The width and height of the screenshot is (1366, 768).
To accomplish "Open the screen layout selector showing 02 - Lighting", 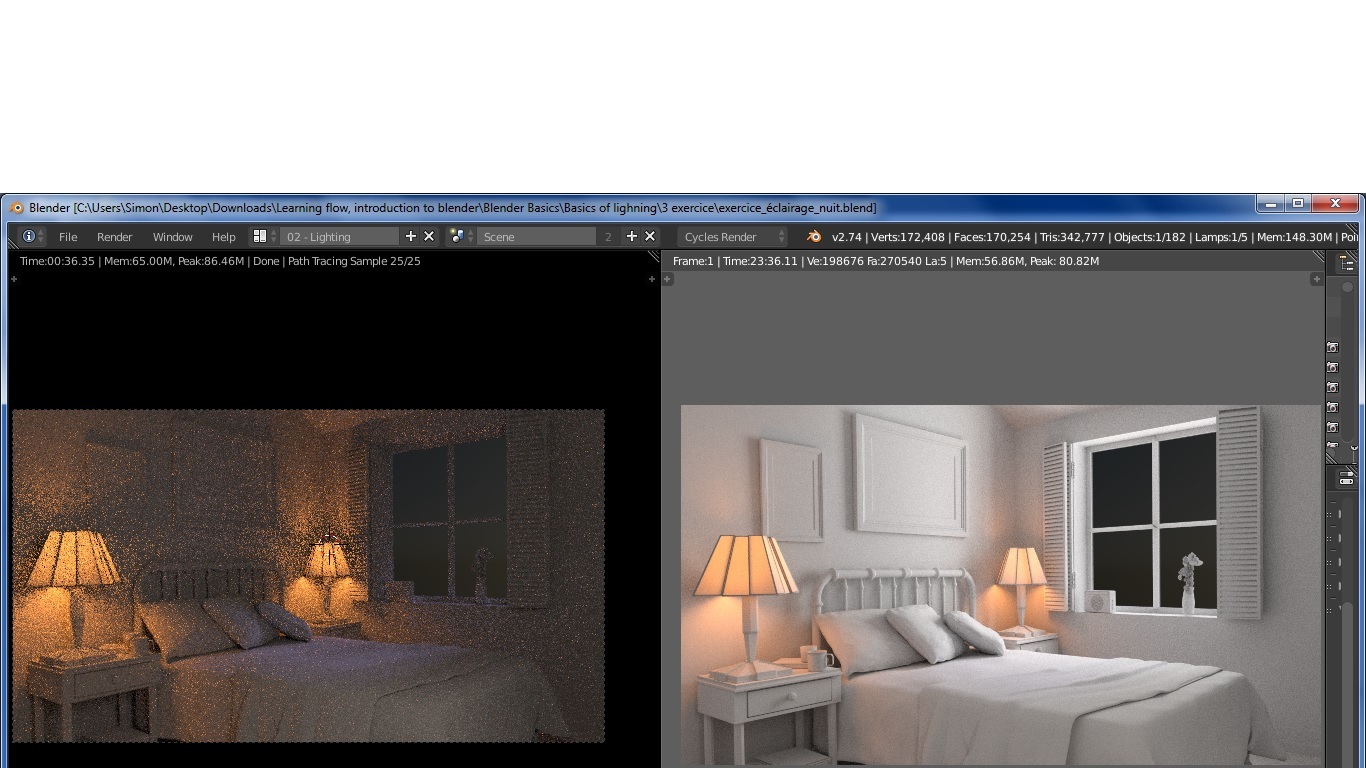I will point(340,236).
